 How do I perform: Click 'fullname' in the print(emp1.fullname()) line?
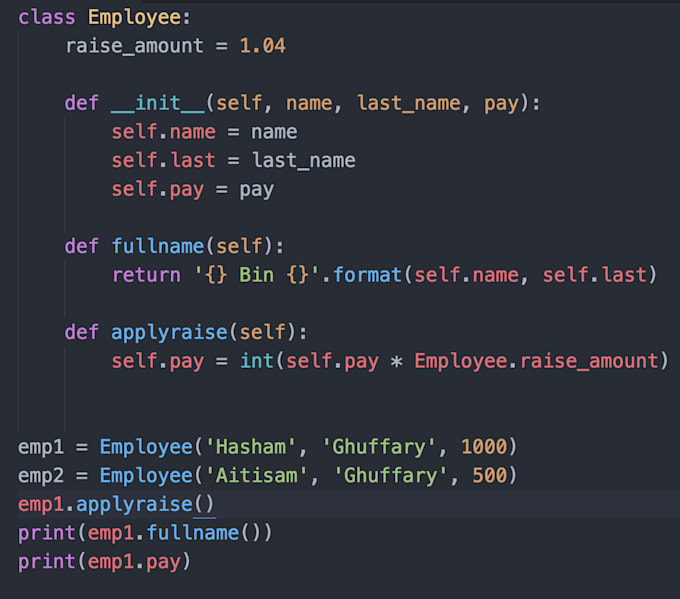coord(193,533)
